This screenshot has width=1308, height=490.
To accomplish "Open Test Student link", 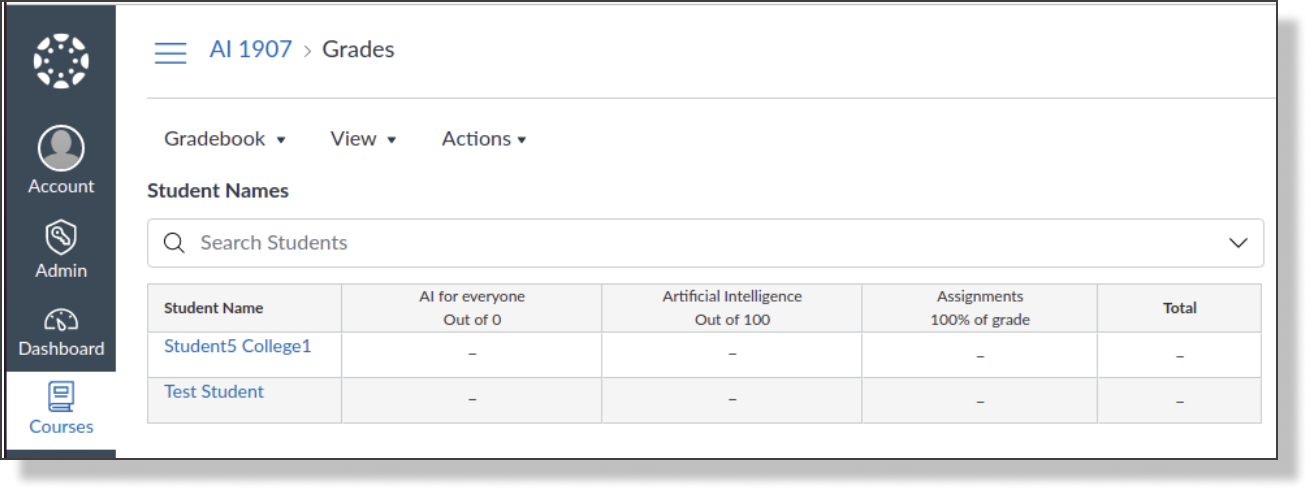I will coord(214,391).
